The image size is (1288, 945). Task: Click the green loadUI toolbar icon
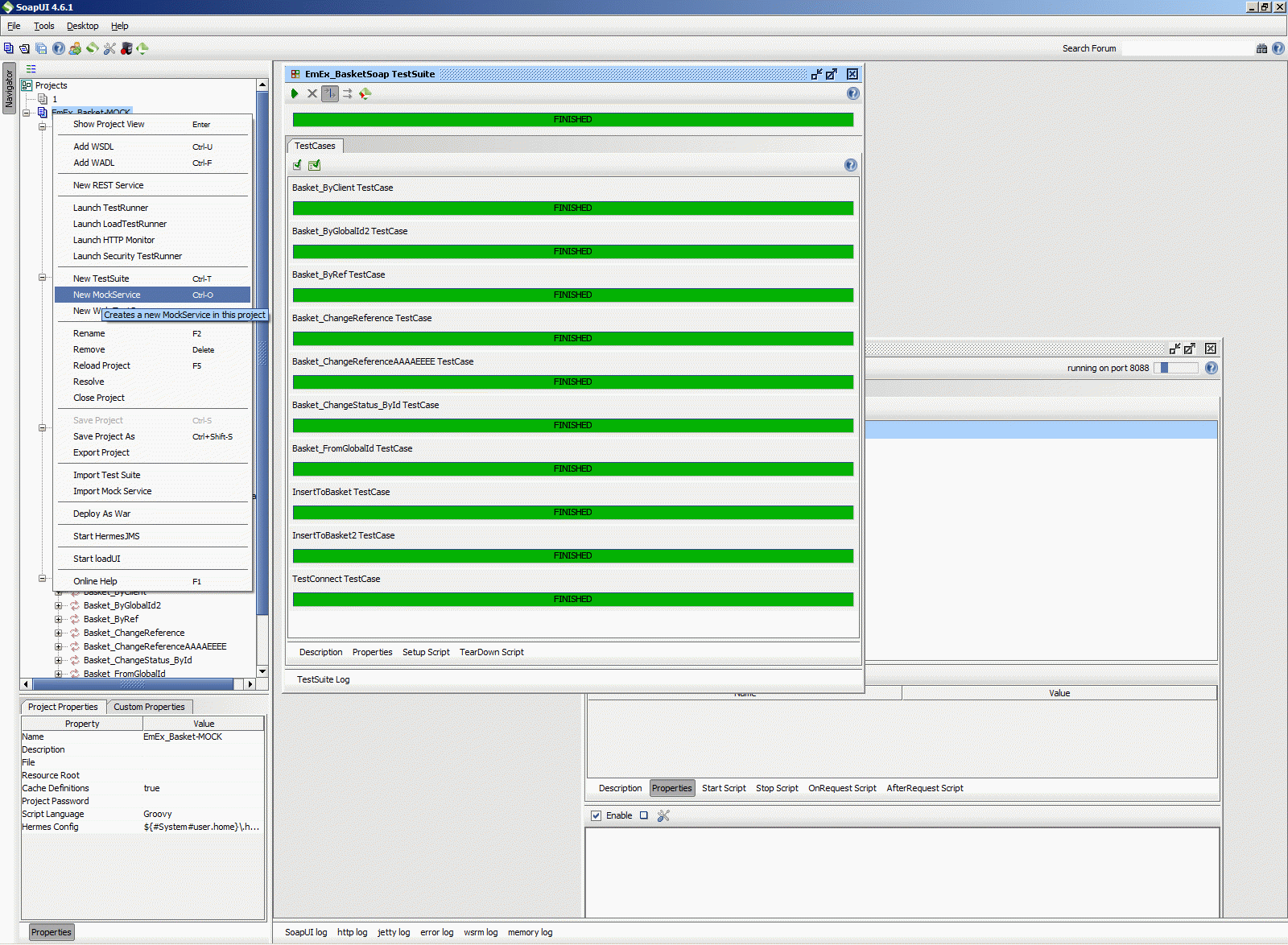[x=142, y=48]
